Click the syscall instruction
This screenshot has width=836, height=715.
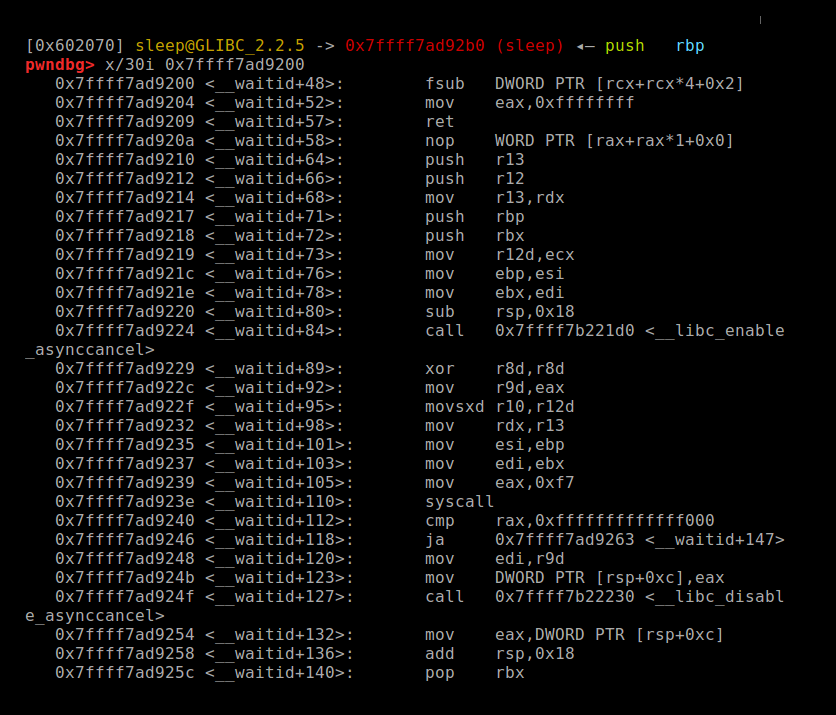click(459, 502)
